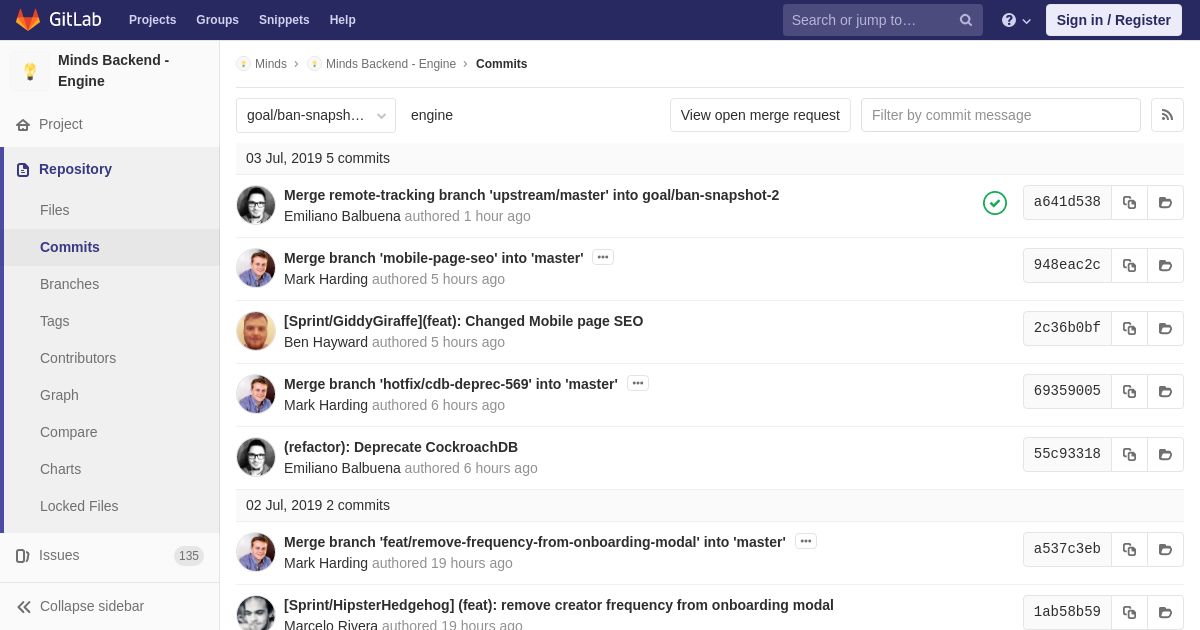
Task: Open commit hash 55c93318 link
Action: [1067, 454]
